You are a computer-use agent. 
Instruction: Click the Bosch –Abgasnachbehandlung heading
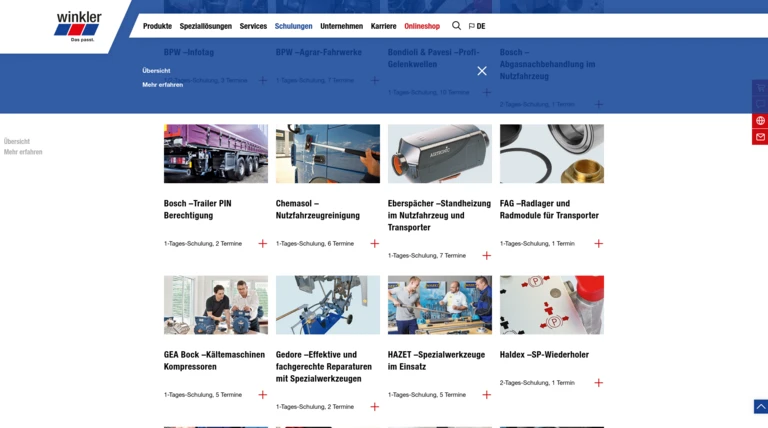[x=547, y=64]
